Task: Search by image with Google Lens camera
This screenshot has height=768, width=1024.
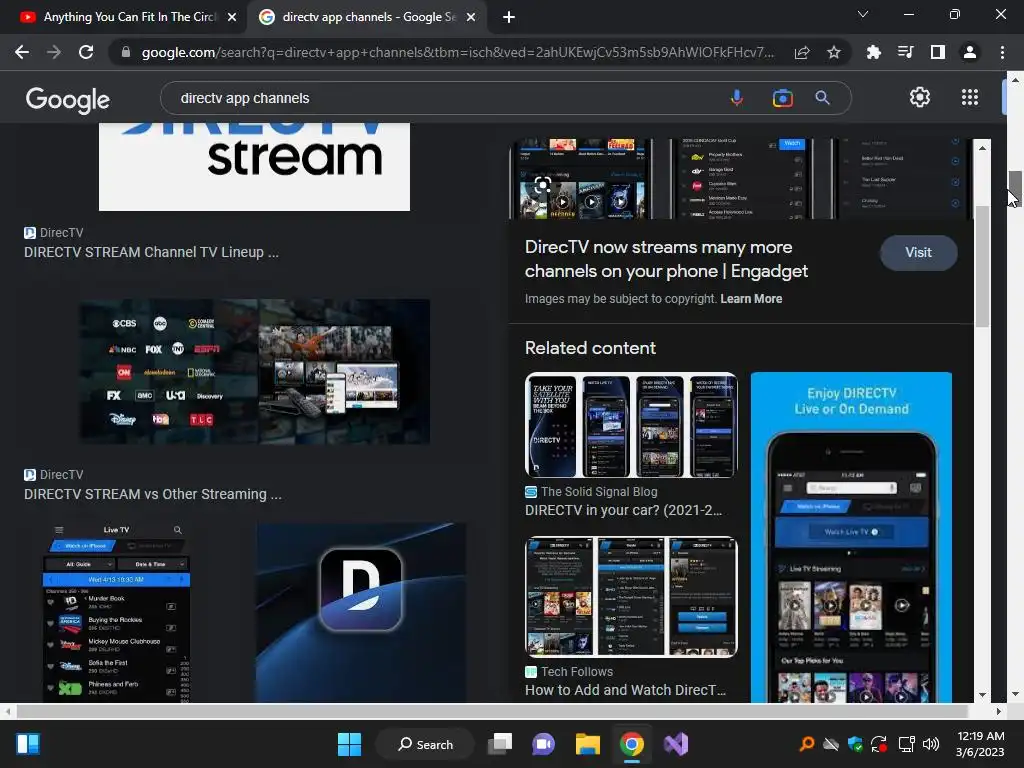Action: click(782, 98)
